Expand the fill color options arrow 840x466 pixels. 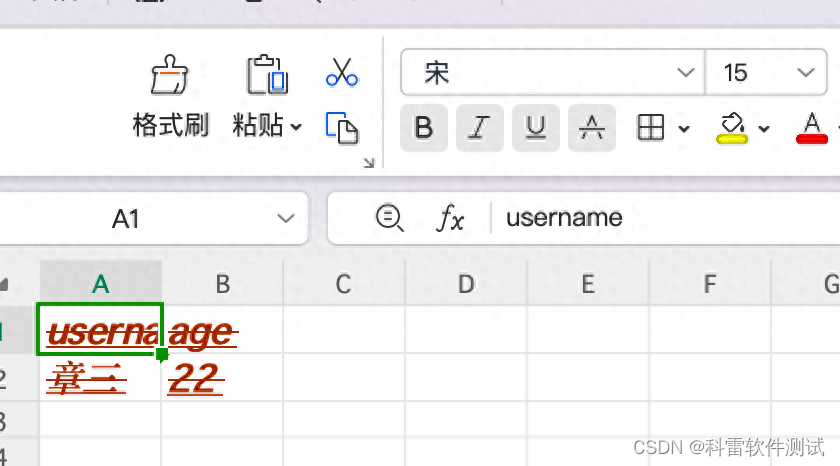[764, 129]
